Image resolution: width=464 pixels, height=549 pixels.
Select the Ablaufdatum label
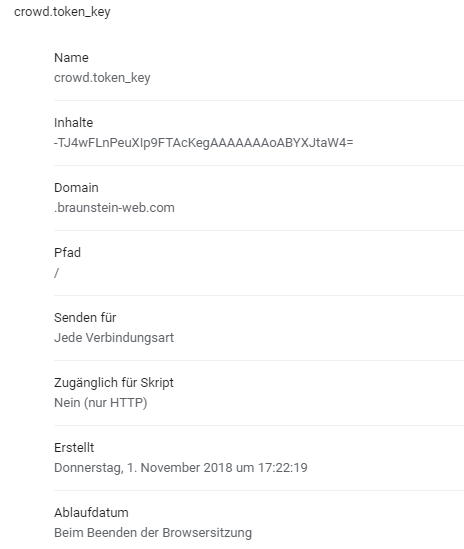point(91,513)
